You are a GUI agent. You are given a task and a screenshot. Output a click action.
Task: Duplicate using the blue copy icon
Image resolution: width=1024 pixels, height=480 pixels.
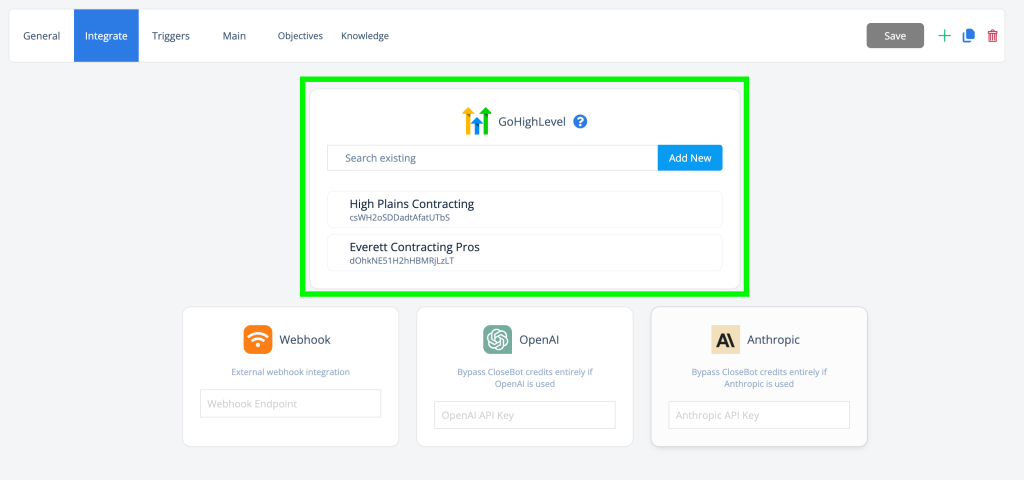(968, 36)
